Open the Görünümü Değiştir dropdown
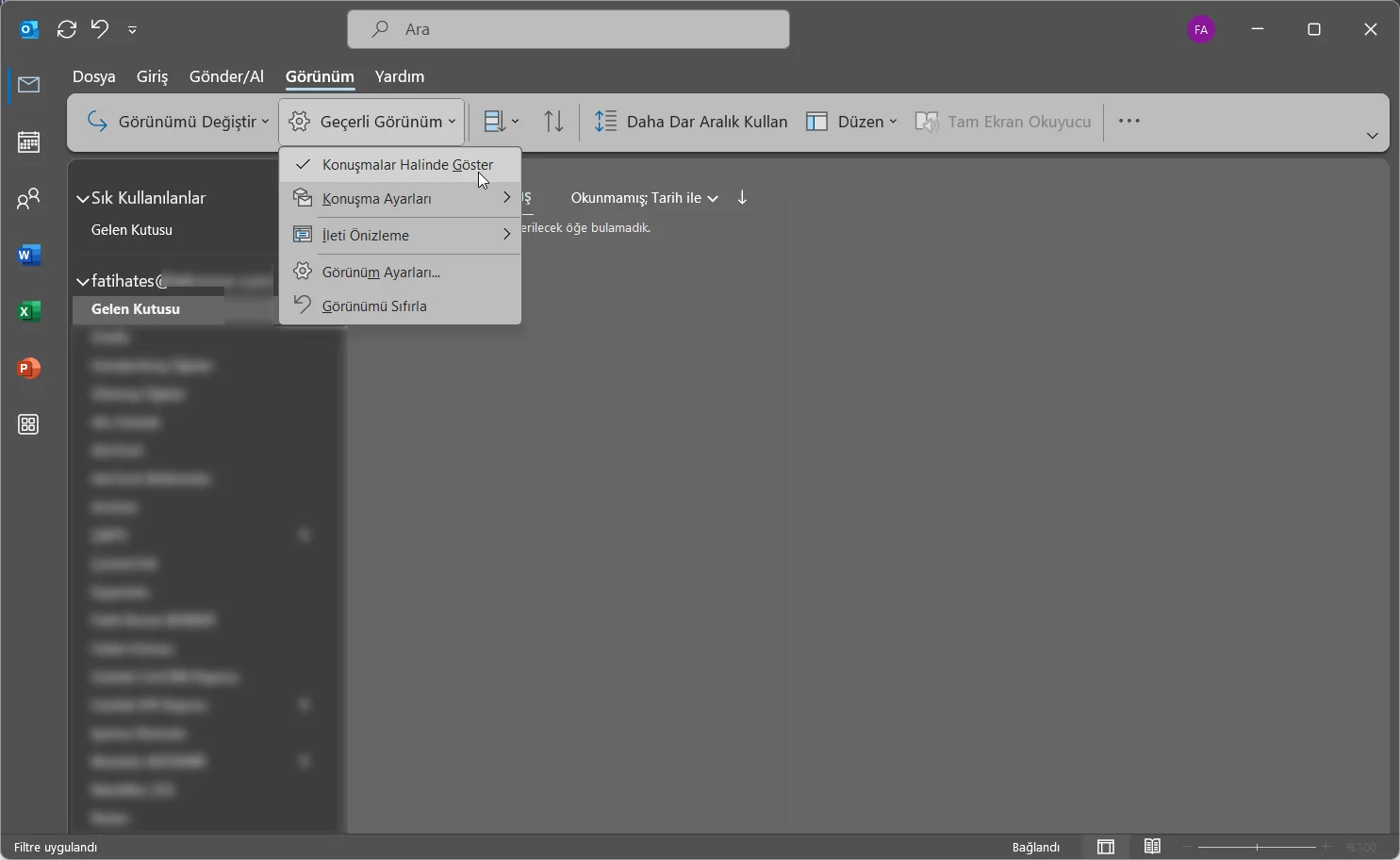The width and height of the screenshot is (1400, 860). pos(177,122)
